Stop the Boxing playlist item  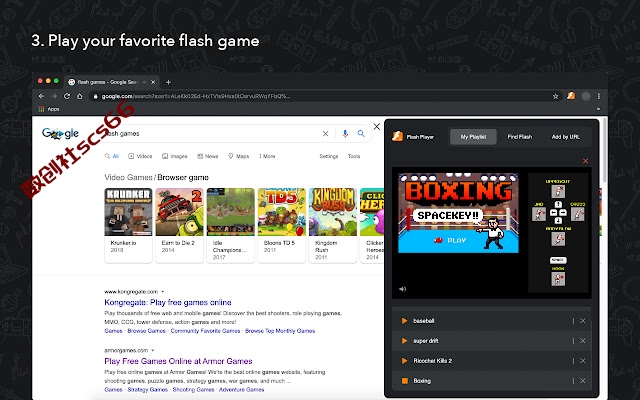(404, 381)
